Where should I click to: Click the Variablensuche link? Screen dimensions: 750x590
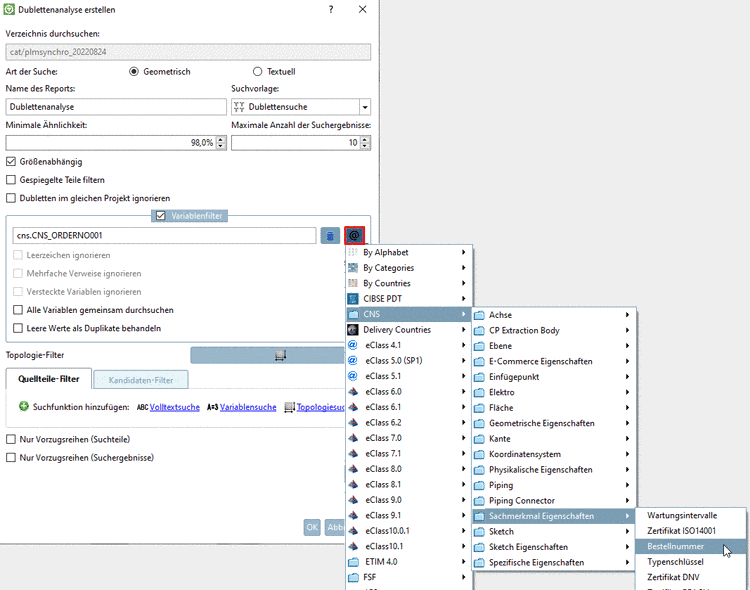(x=248, y=407)
